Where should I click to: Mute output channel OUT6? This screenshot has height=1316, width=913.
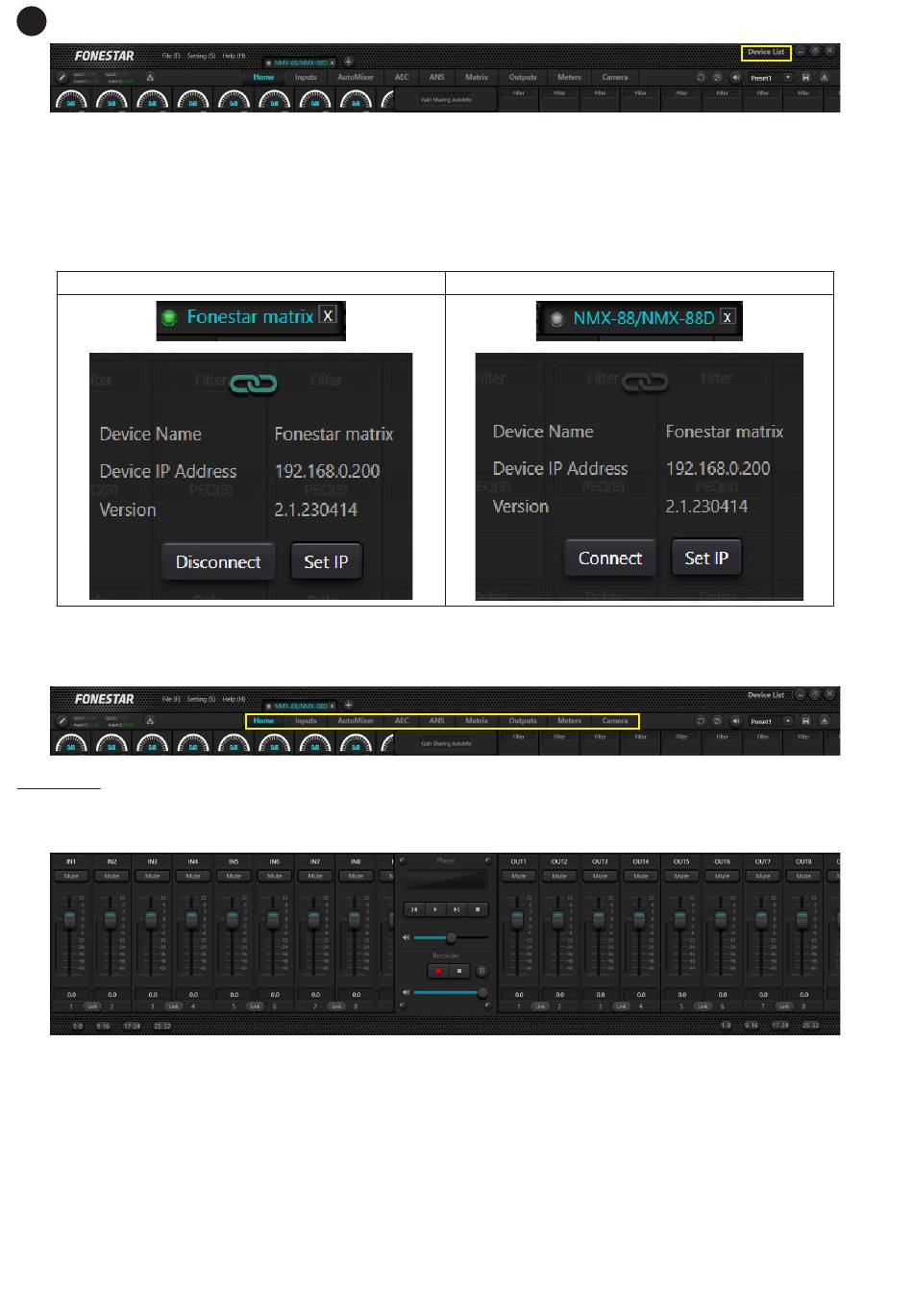723,877
